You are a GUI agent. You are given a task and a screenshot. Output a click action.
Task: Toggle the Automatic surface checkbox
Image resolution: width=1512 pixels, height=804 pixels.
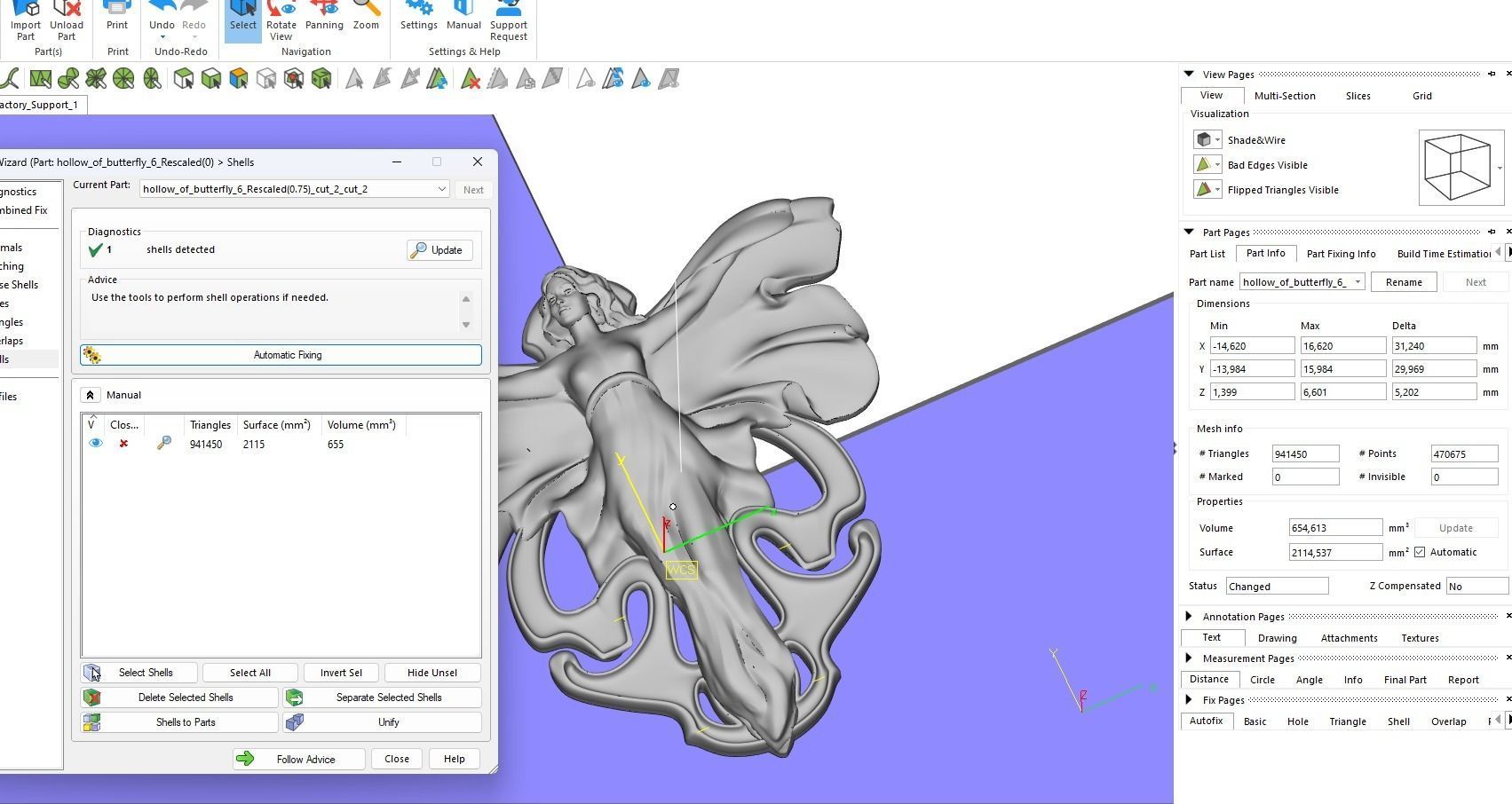pos(1420,552)
